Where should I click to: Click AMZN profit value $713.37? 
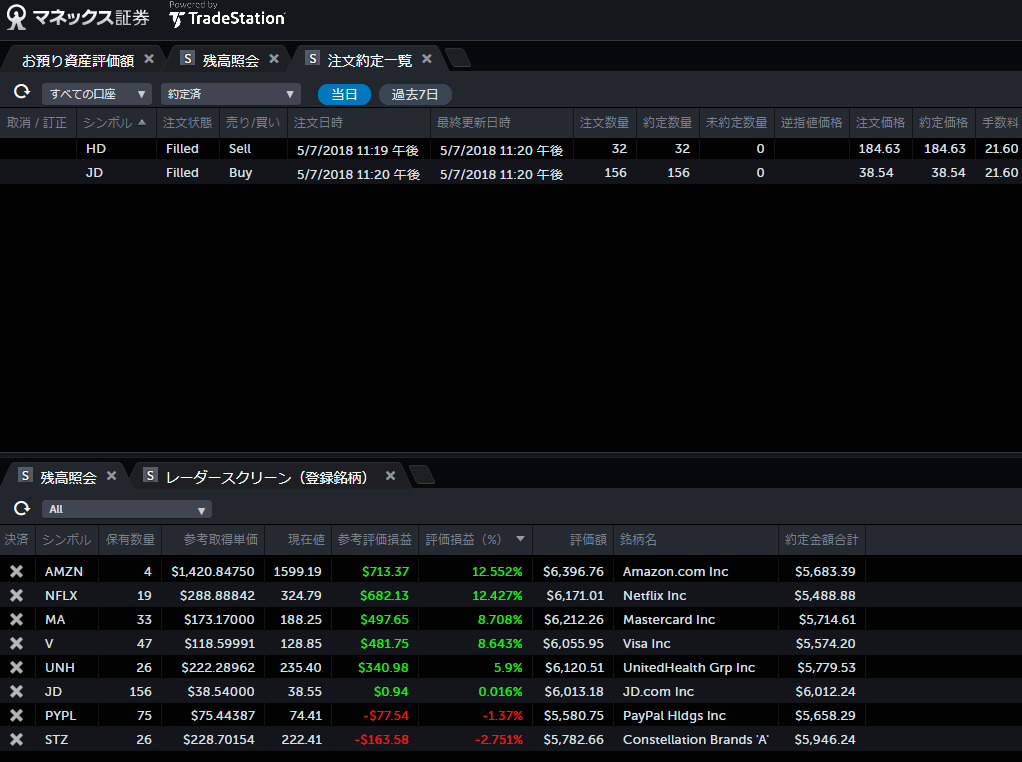point(385,572)
